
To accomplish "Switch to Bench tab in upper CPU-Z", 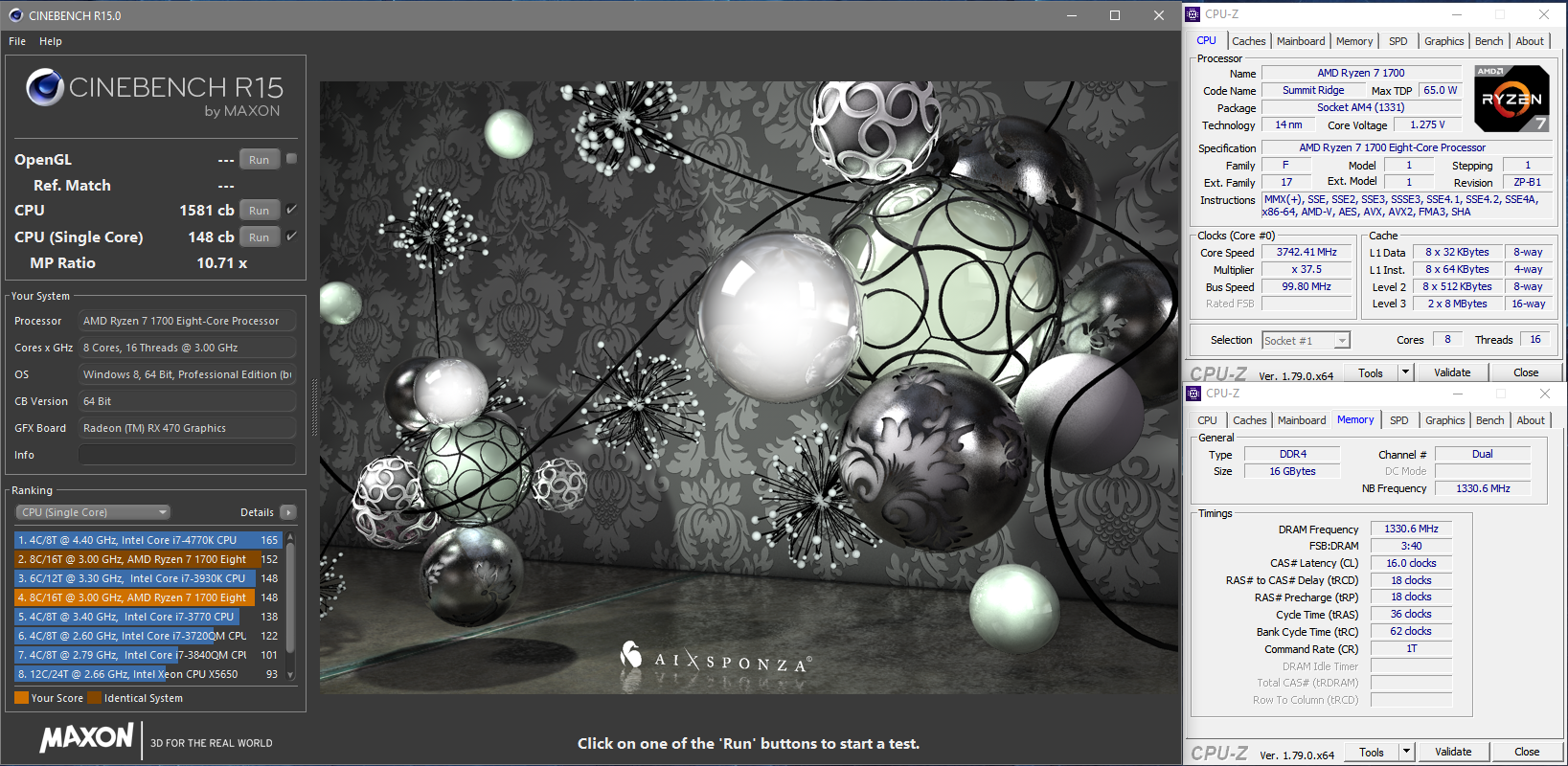I will pyautogui.click(x=1488, y=41).
